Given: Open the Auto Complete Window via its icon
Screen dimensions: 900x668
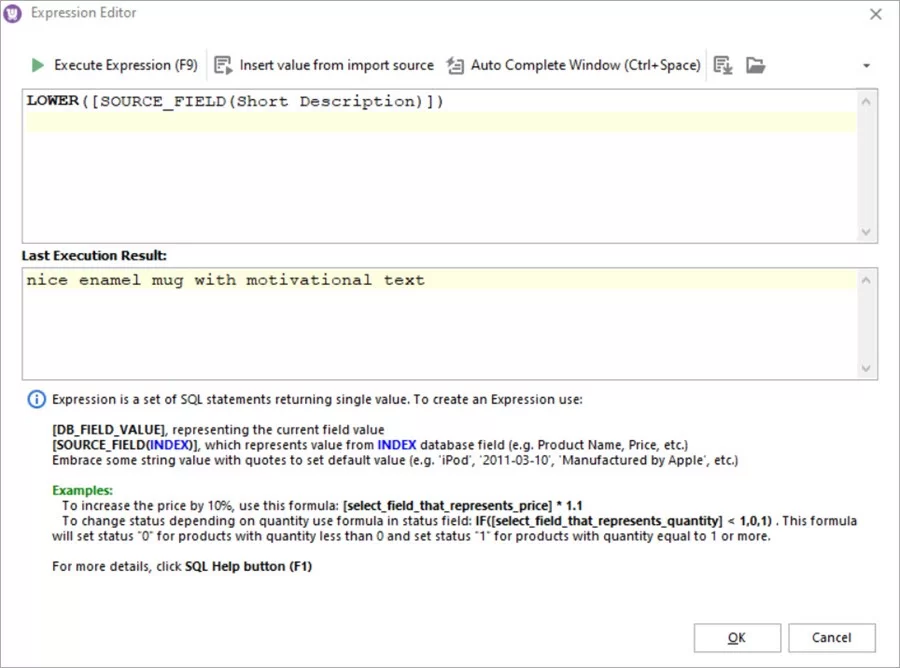Looking at the screenshot, I should pyautogui.click(x=455, y=64).
